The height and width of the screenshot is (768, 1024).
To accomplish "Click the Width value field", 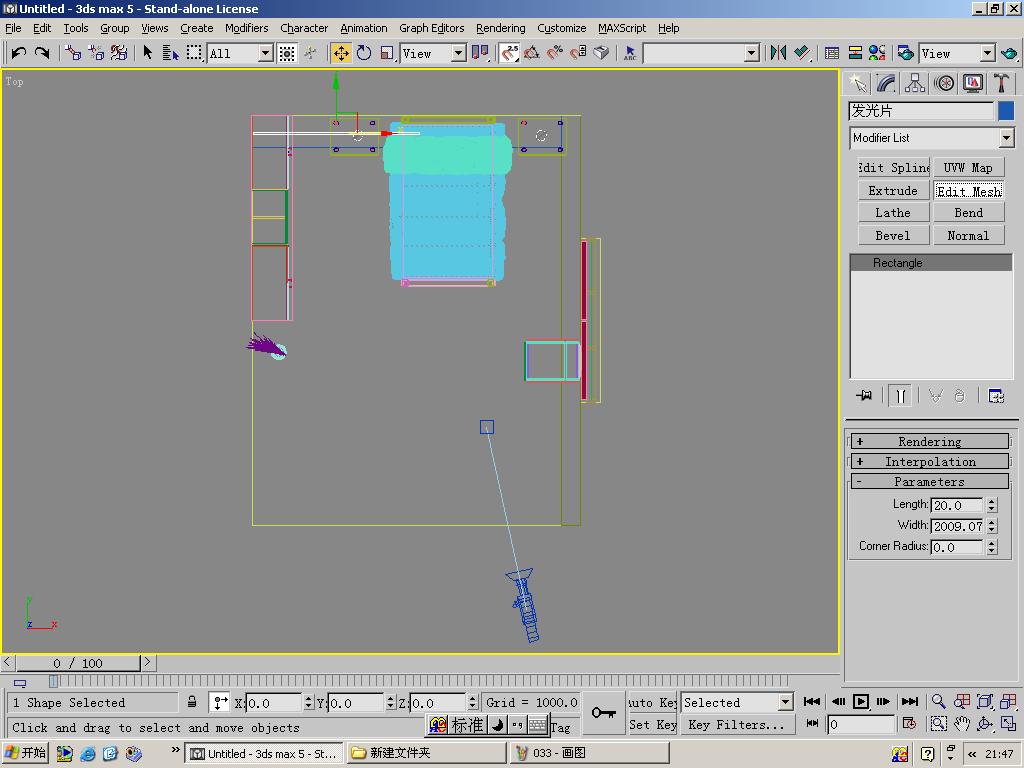I will coord(957,526).
